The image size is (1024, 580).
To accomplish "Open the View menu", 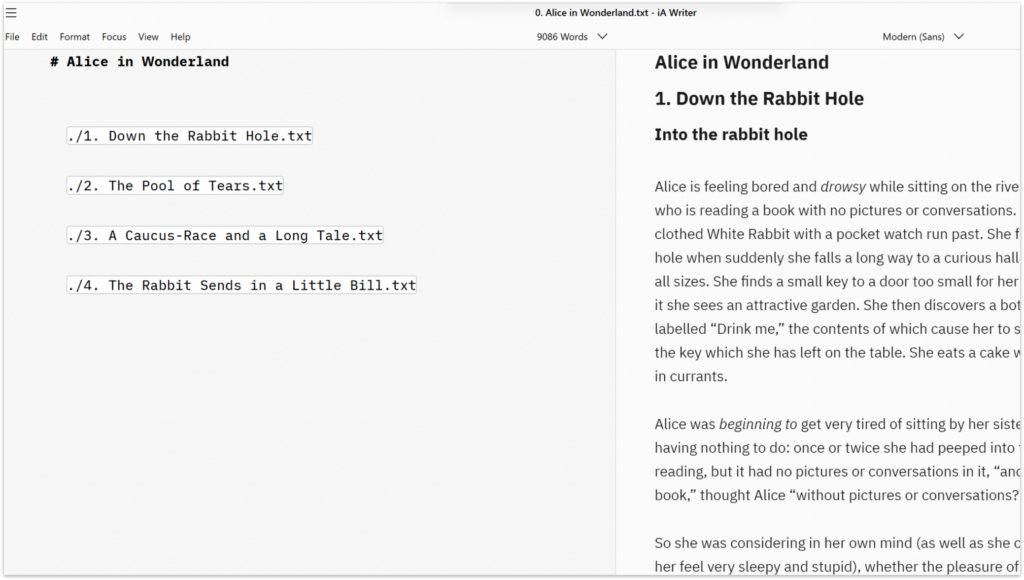I will 148,36.
